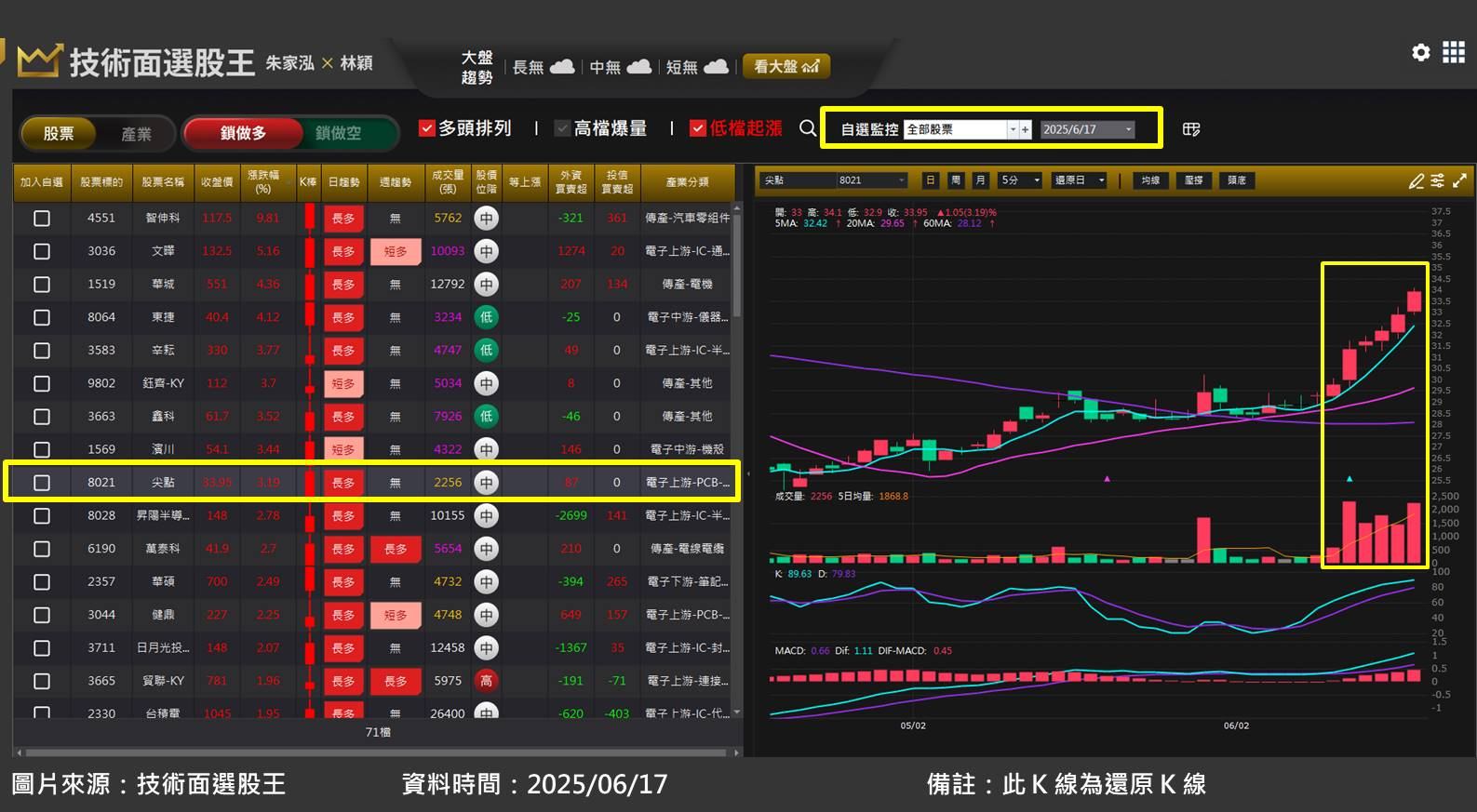Select the 鎖做多 mode
This screenshot has width=1477, height=812.
point(244,133)
